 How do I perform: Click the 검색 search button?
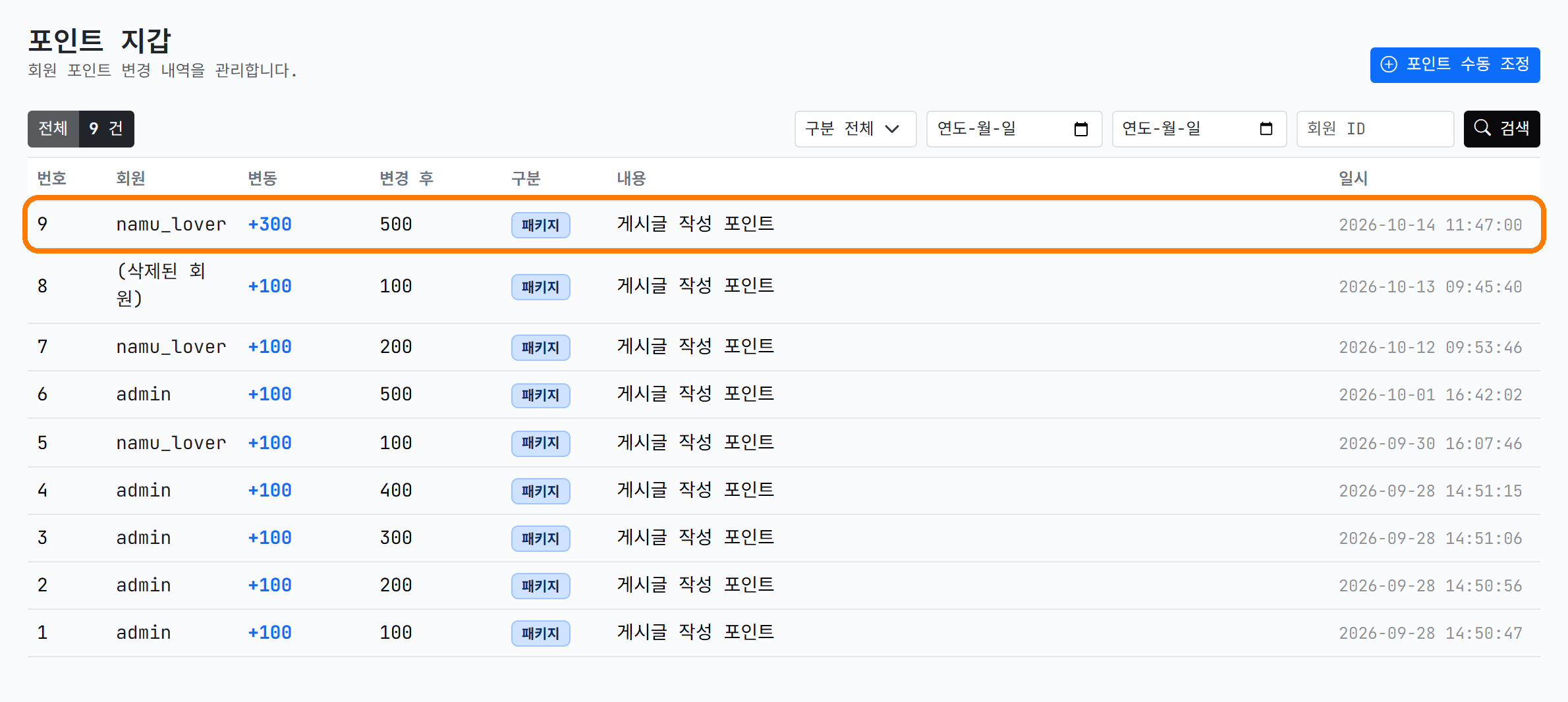click(x=1501, y=129)
